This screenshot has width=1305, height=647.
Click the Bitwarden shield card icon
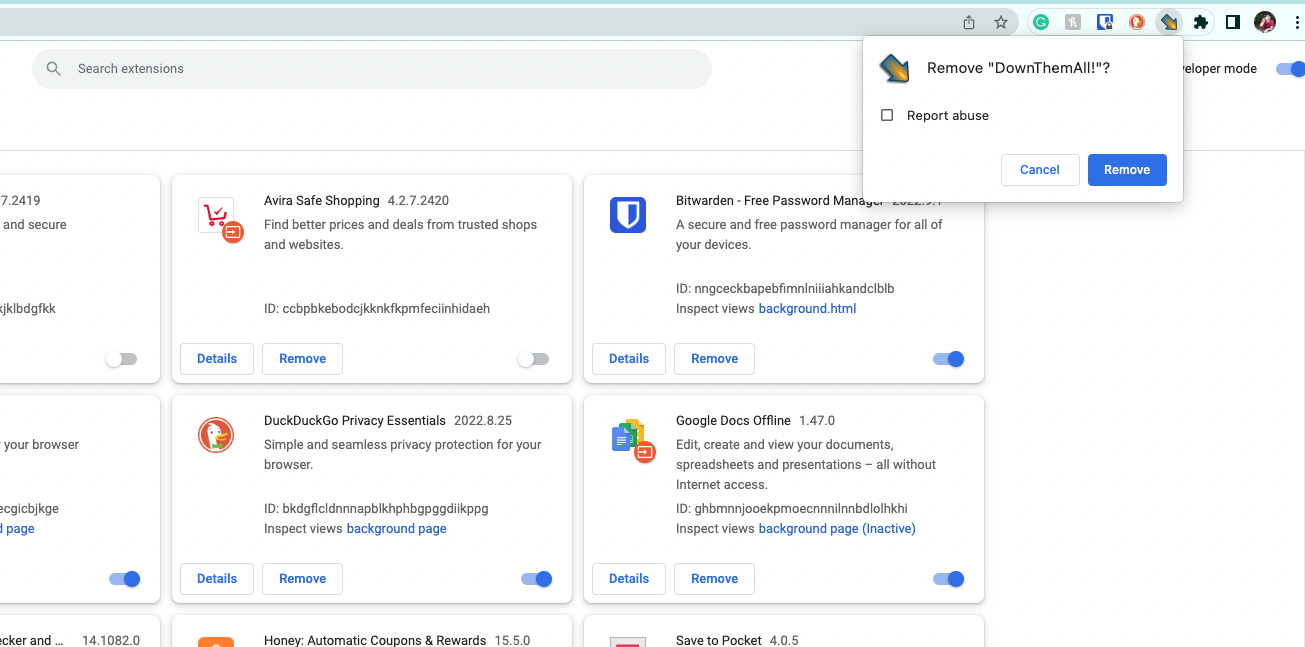point(628,215)
